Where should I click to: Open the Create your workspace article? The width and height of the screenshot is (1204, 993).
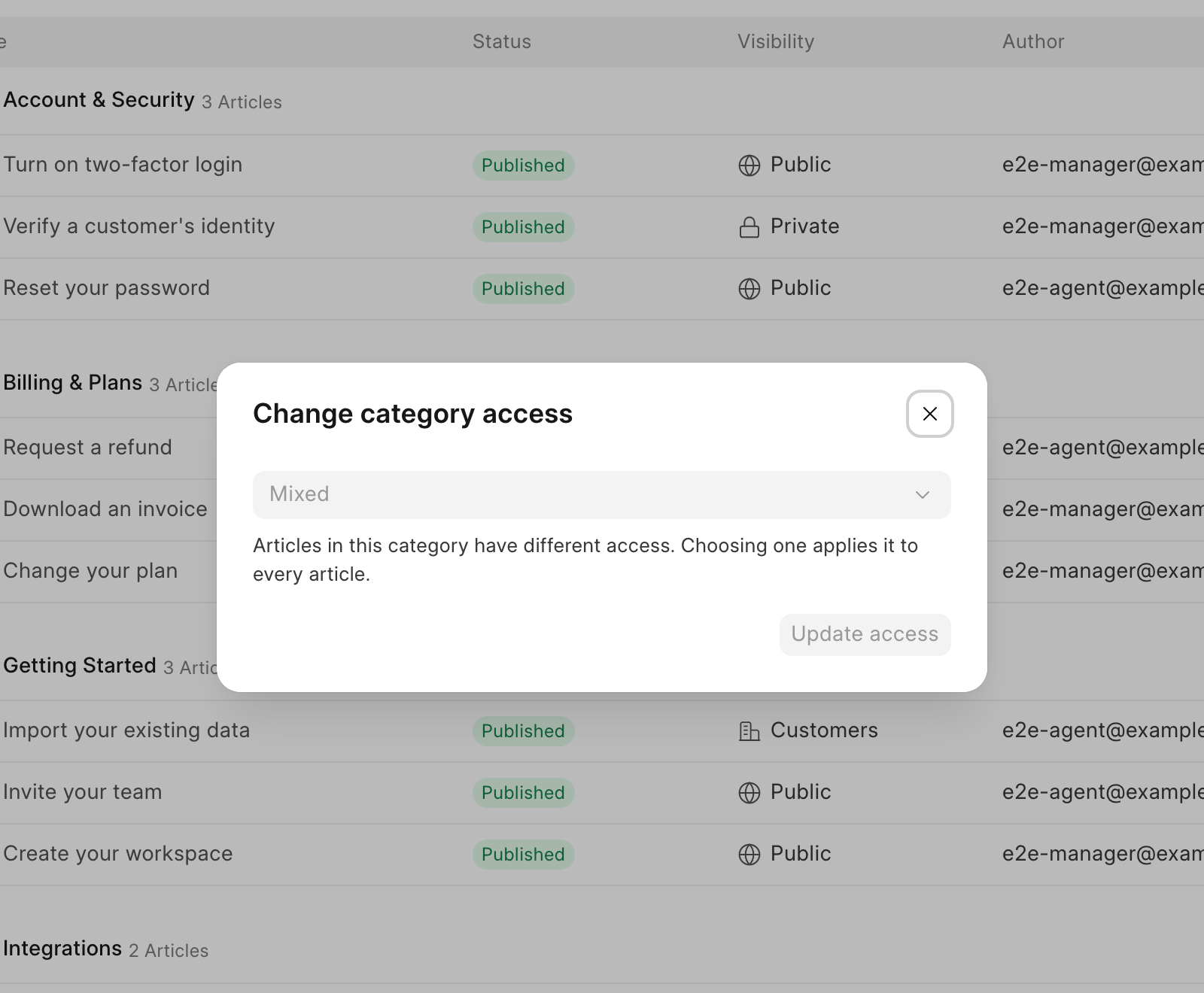[x=118, y=854]
